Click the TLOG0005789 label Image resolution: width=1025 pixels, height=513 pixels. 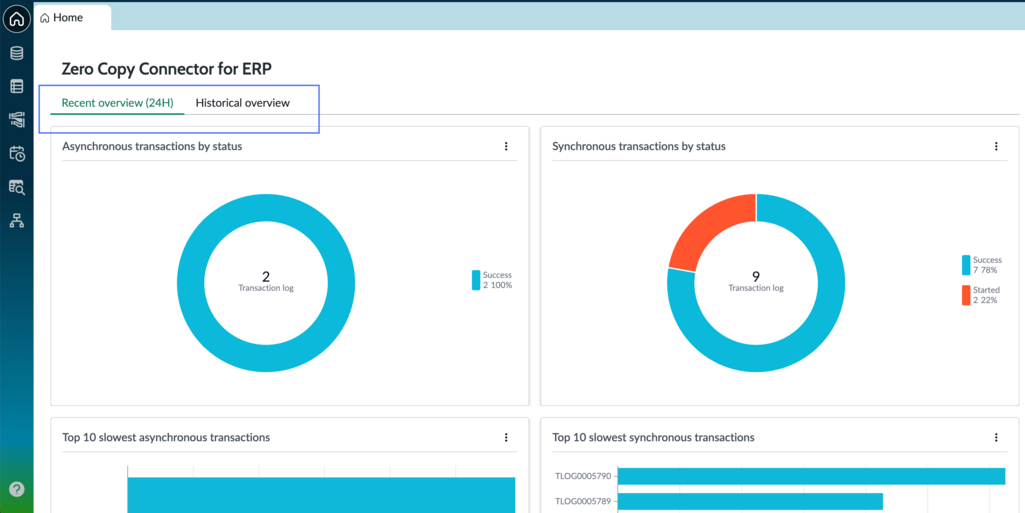click(x=583, y=501)
